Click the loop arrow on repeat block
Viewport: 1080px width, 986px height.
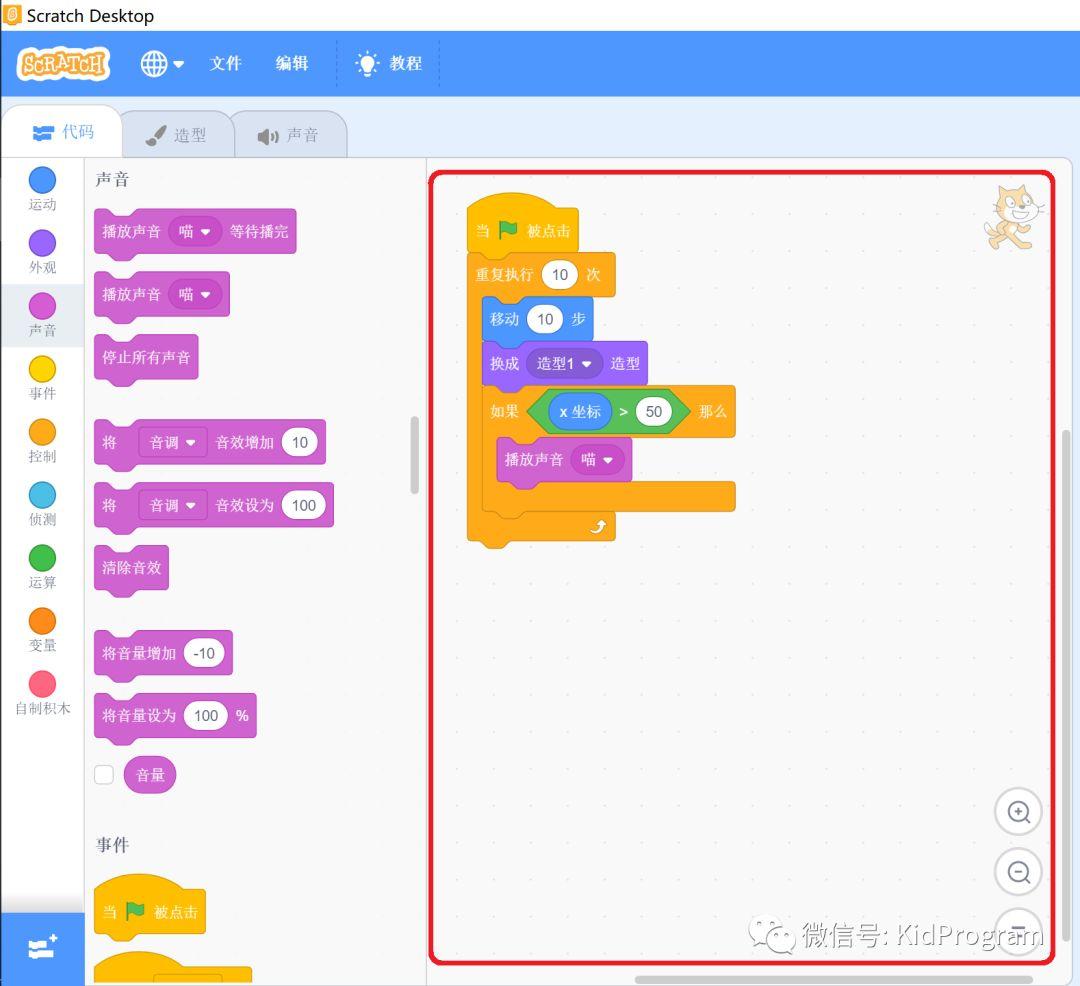(x=597, y=527)
